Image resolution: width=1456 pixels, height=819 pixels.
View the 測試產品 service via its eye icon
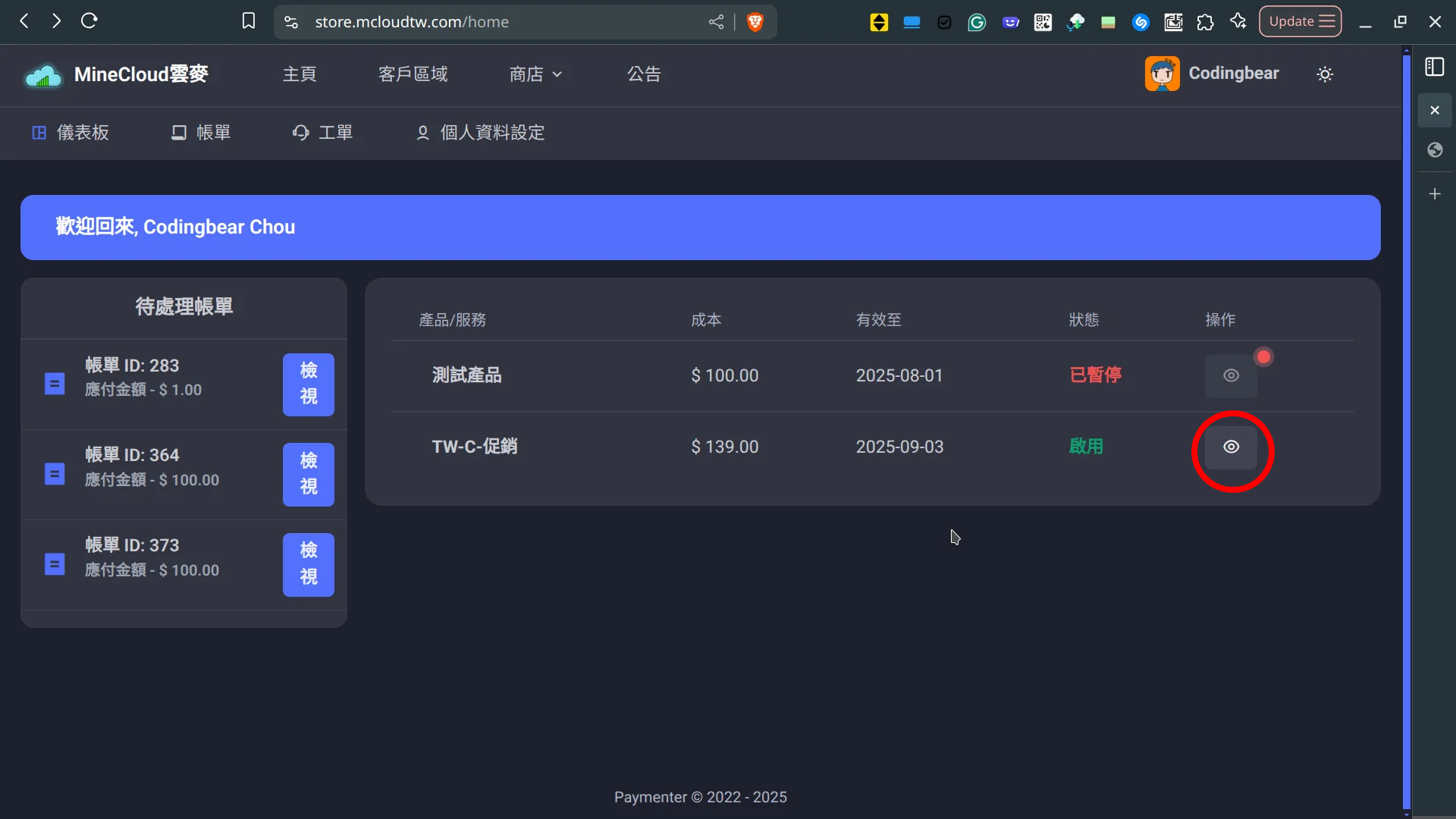pos(1231,376)
